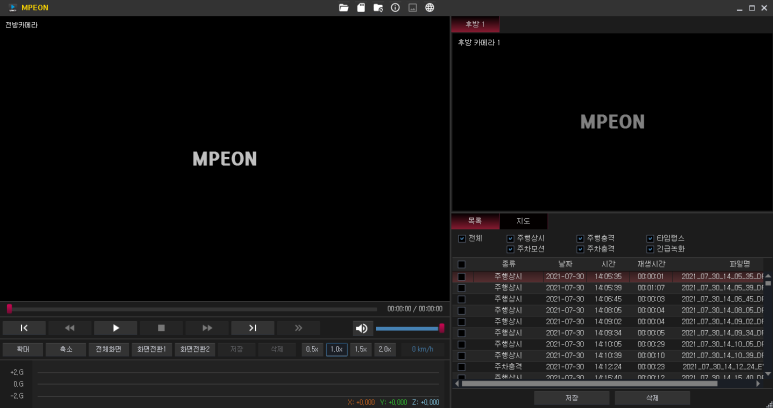Toggle the 주행충격 filter checkbox
Viewport: 773px width, 408px height.
(580, 239)
